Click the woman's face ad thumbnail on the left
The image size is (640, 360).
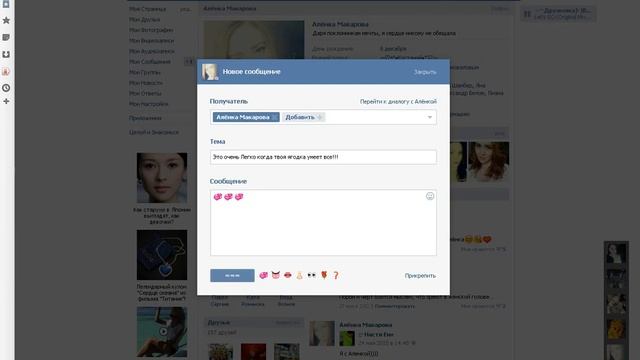pyautogui.click(x=162, y=178)
